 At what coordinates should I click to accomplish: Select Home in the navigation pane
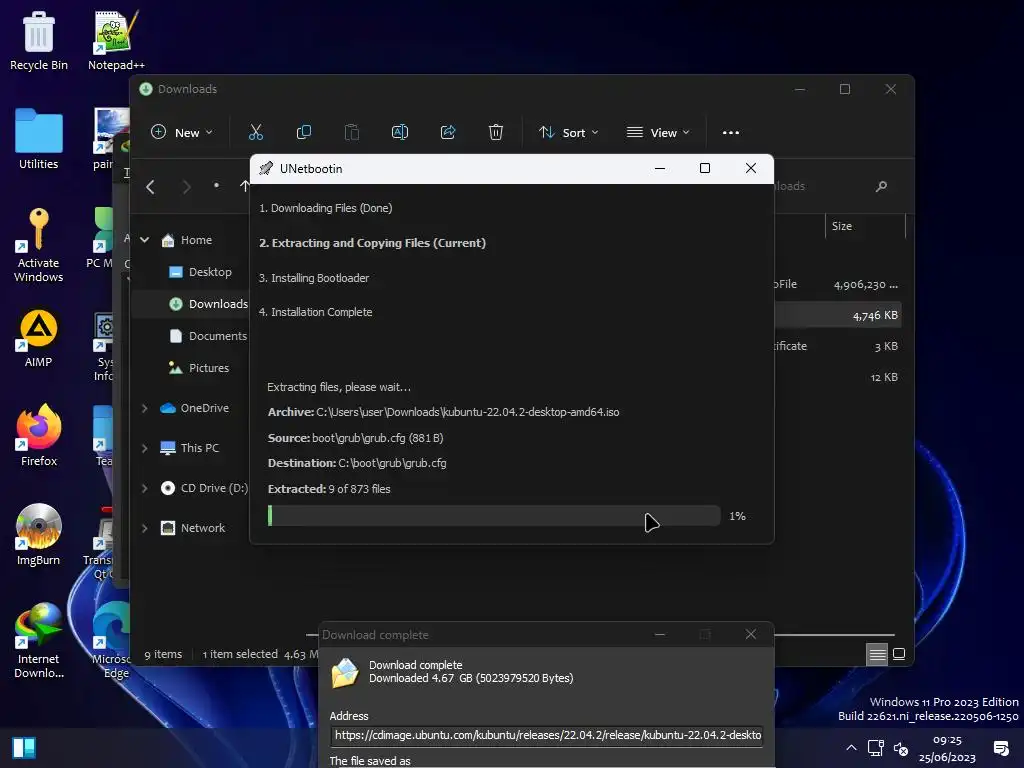point(187,240)
